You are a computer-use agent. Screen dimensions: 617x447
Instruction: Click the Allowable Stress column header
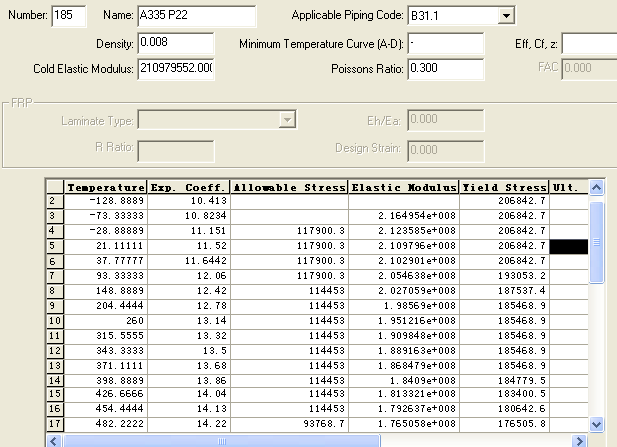pos(289,187)
